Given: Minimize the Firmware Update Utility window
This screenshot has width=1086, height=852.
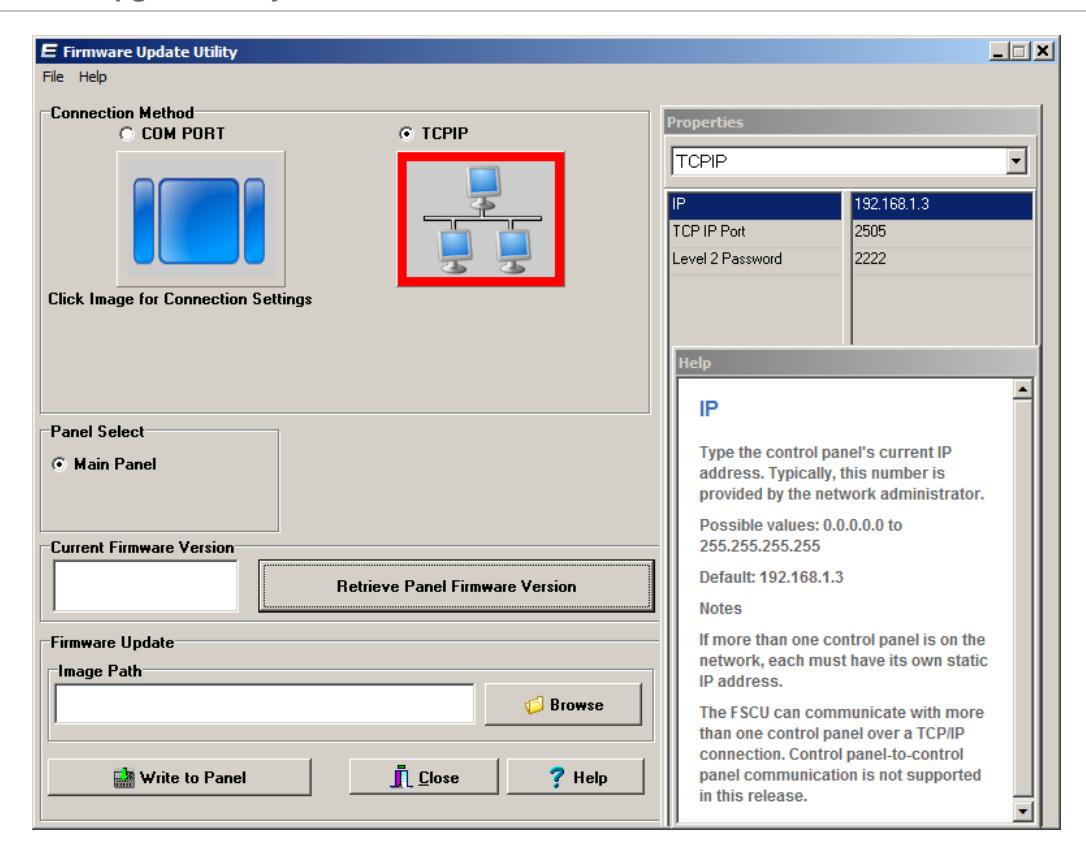Looking at the screenshot, I should (x=998, y=51).
